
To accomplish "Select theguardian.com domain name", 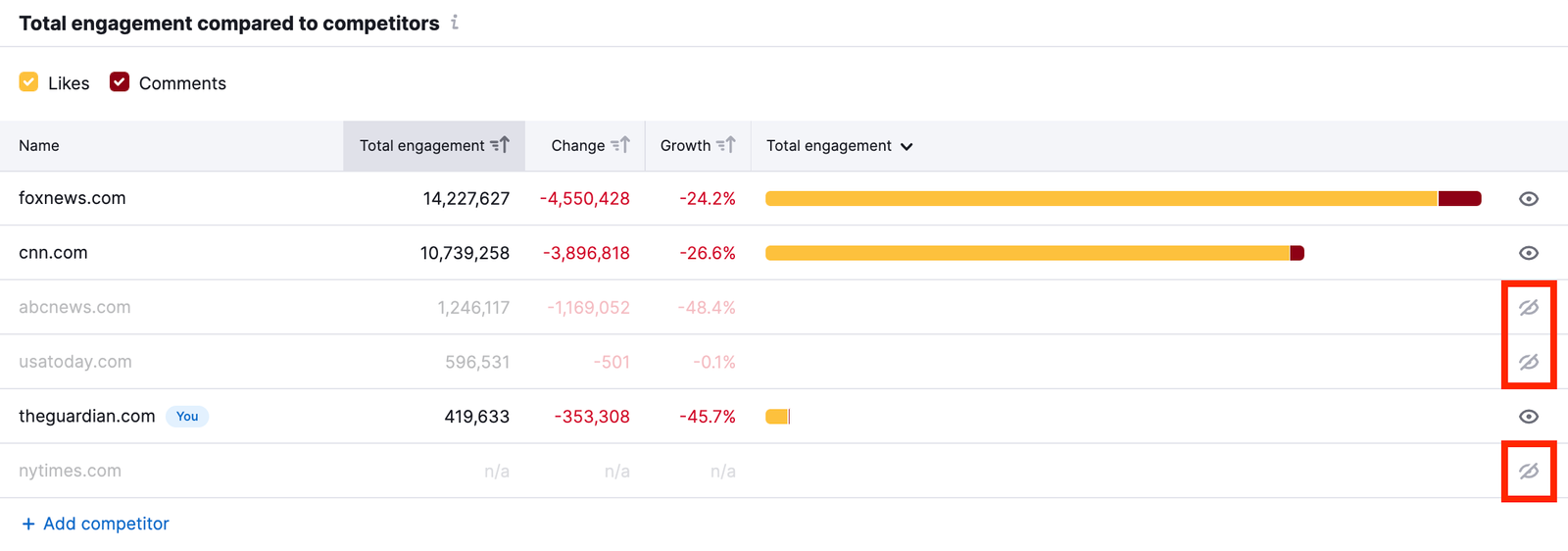I will click(87, 417).
